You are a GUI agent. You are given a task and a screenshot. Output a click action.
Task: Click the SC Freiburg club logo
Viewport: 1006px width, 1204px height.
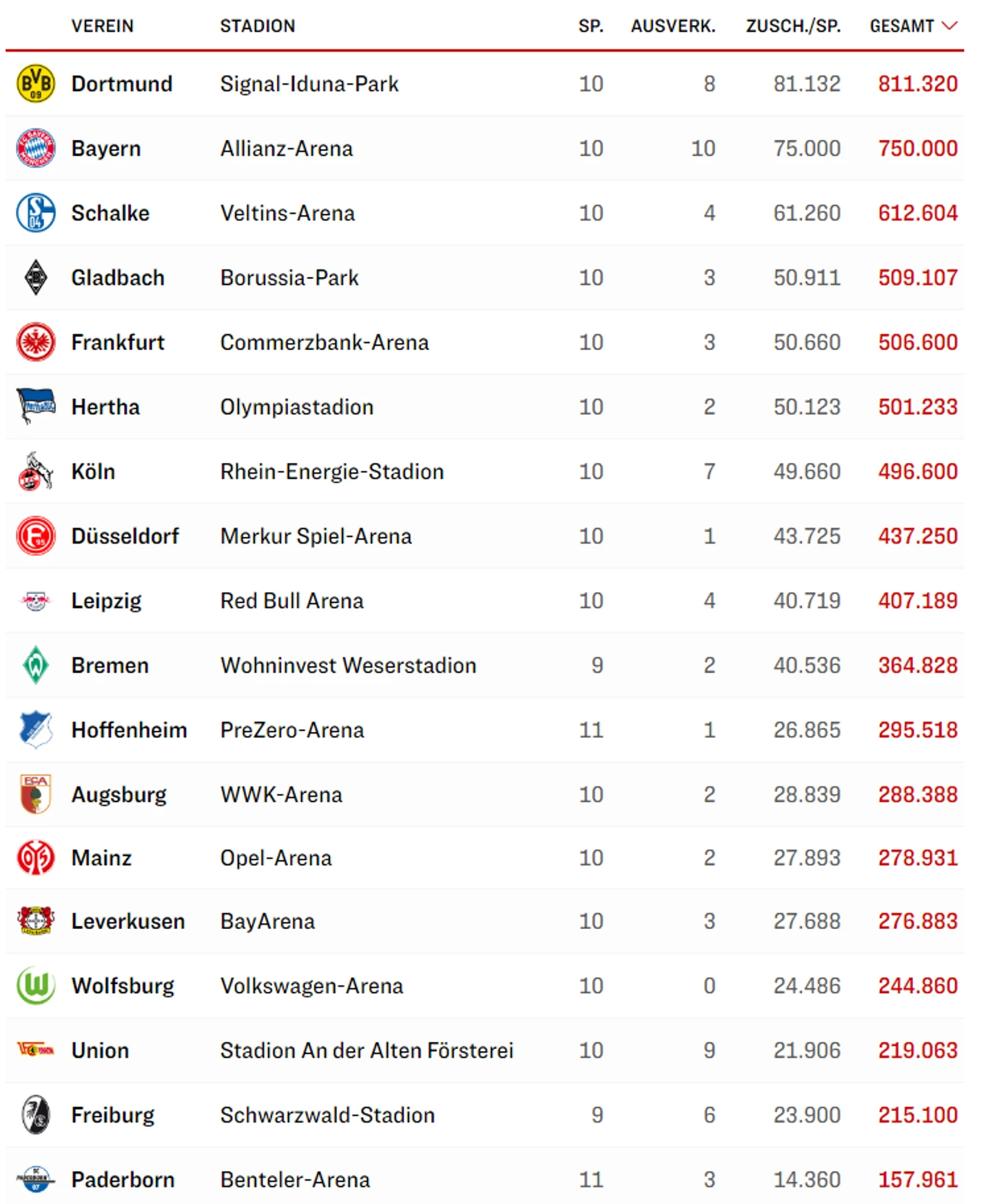coord(36,1114)
